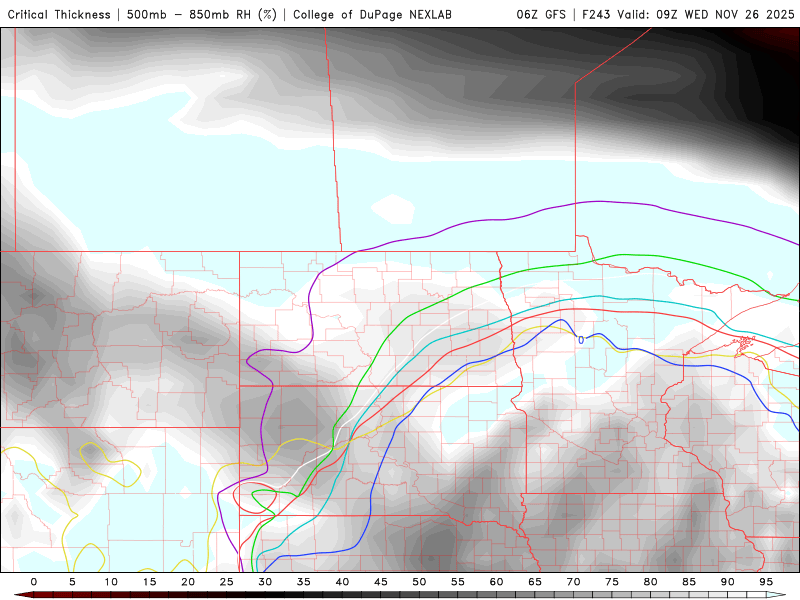Click the "70" value on the color scale

[x=573, y=582]
